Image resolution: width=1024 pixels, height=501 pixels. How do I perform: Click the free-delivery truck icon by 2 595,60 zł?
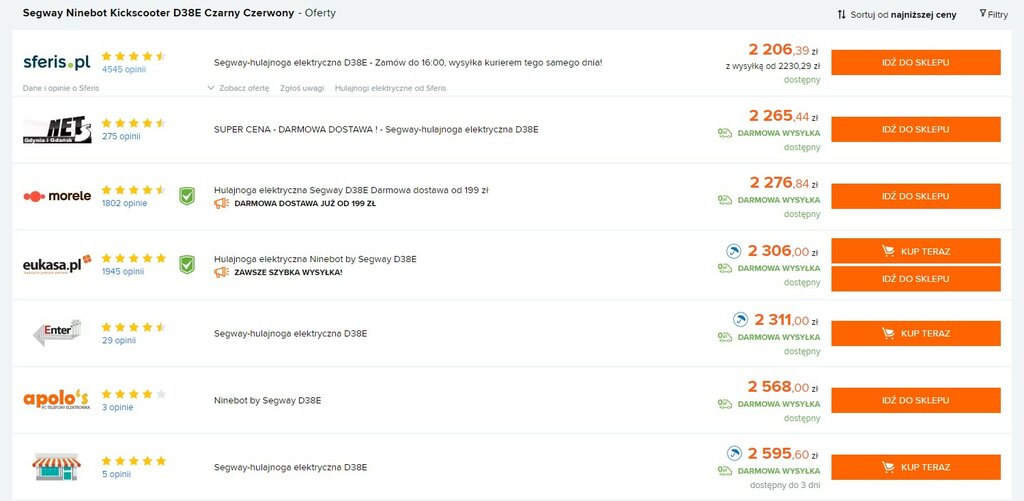pyautogui.click(x=725, y=470)
